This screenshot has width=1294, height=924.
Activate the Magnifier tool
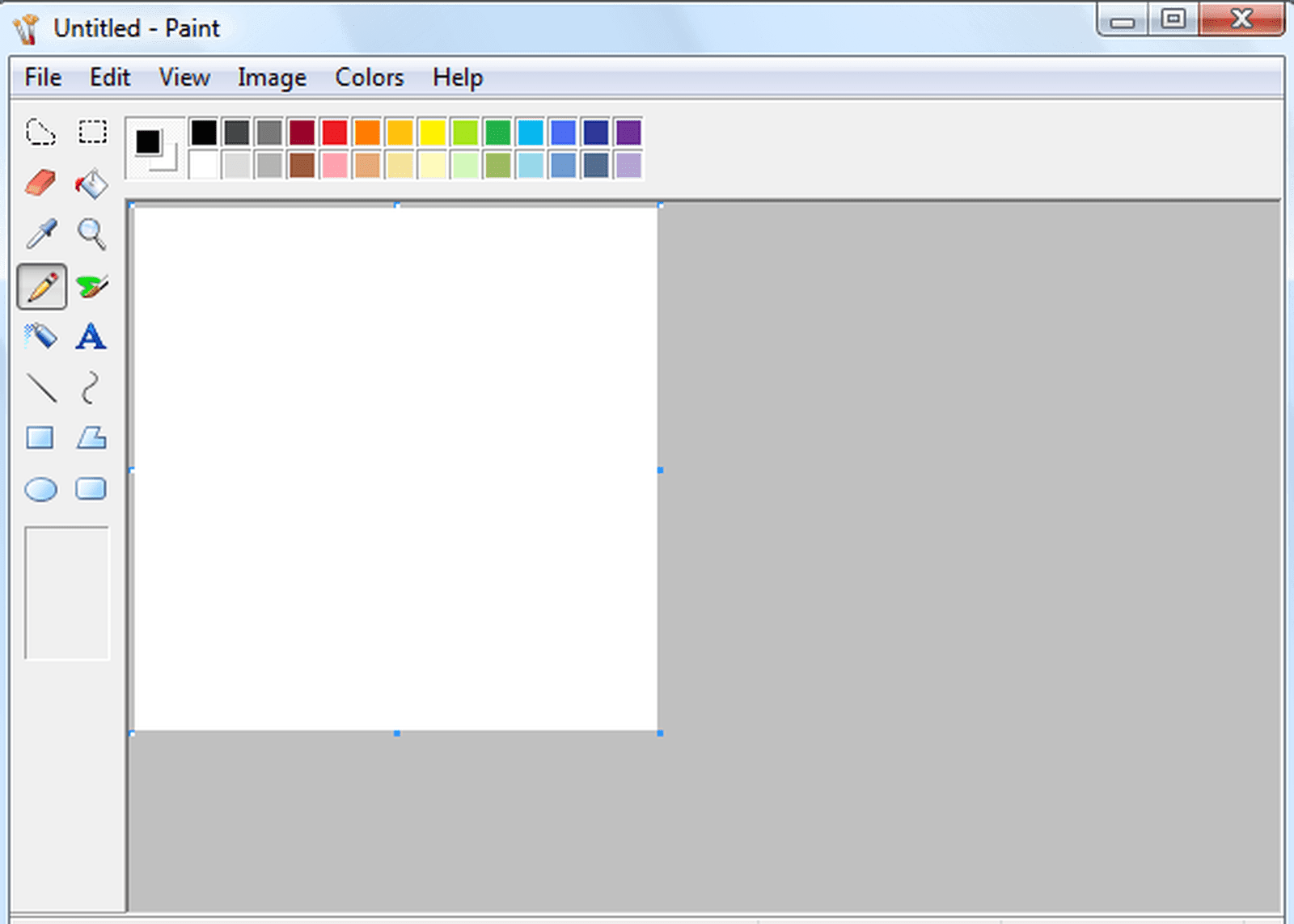[x=91, y=234]
